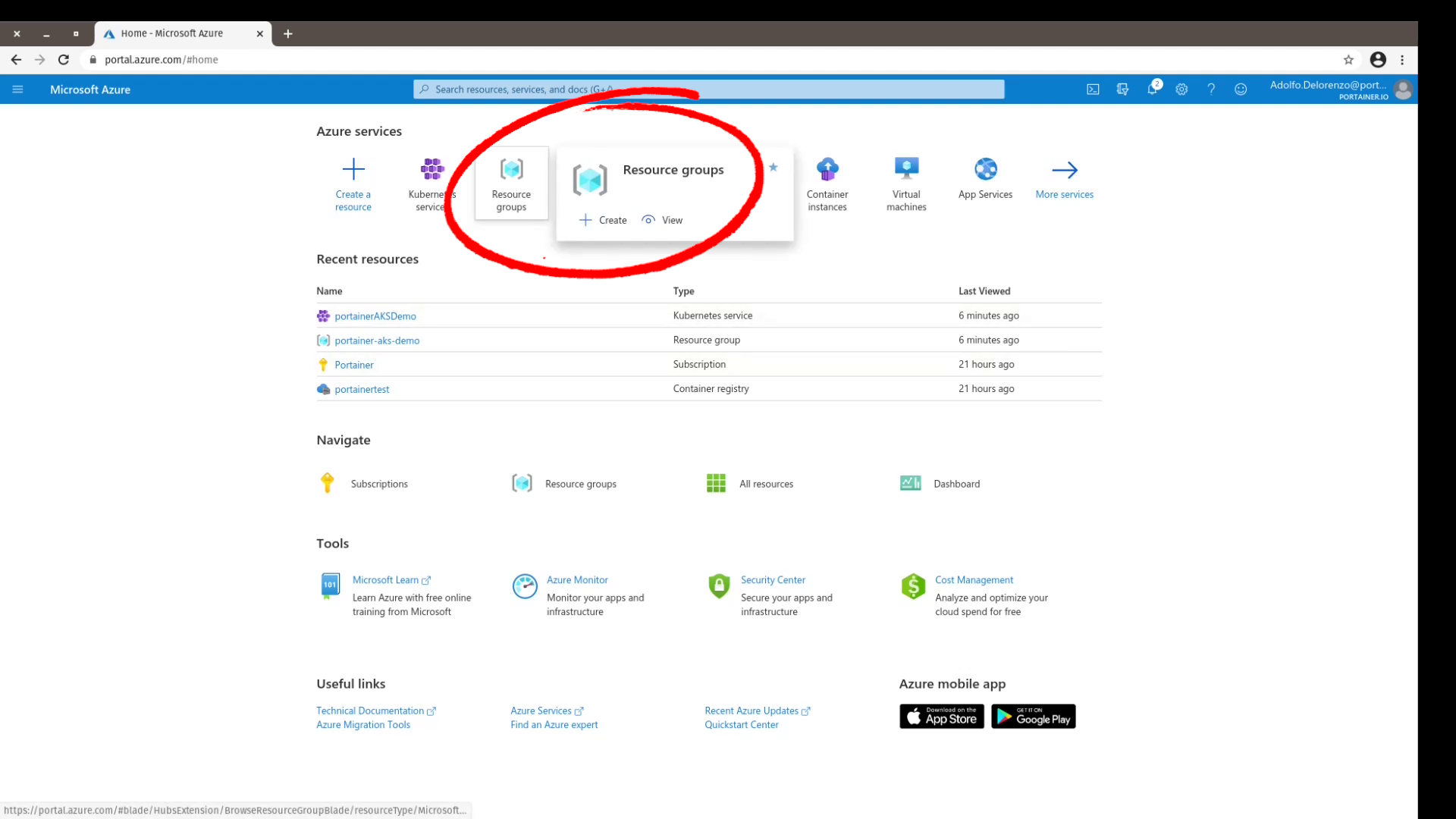This screenshot has height=819, width=1456.
Task: Open Azure Cloud Shell icon
Action: pos(1093,89)
